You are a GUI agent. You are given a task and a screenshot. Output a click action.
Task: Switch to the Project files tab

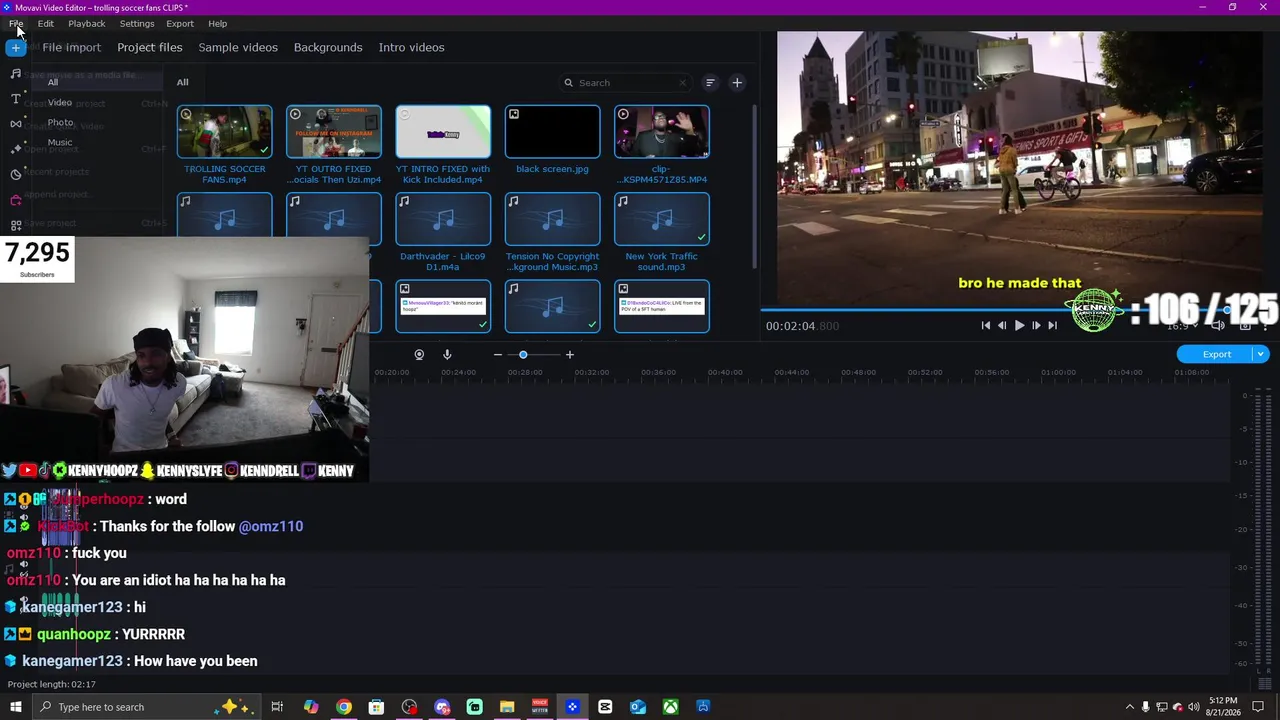tap(150, 47)
